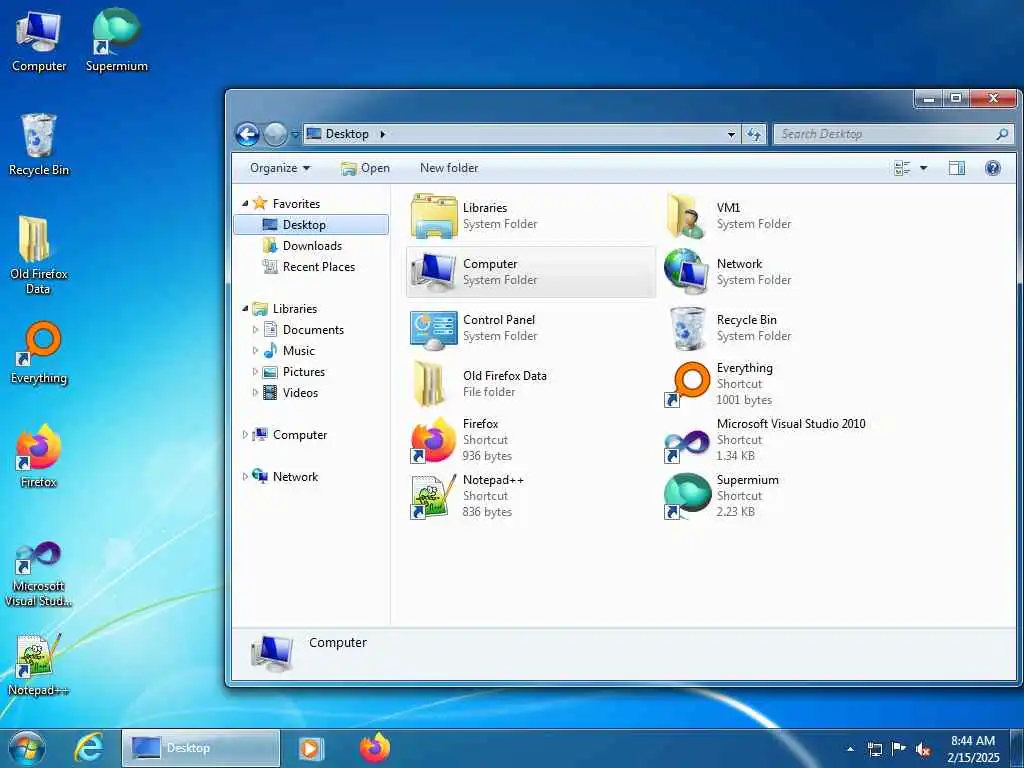1024x768 pixels.
Task: Toggle the preview pane button
Action: [x=957, y=168]
